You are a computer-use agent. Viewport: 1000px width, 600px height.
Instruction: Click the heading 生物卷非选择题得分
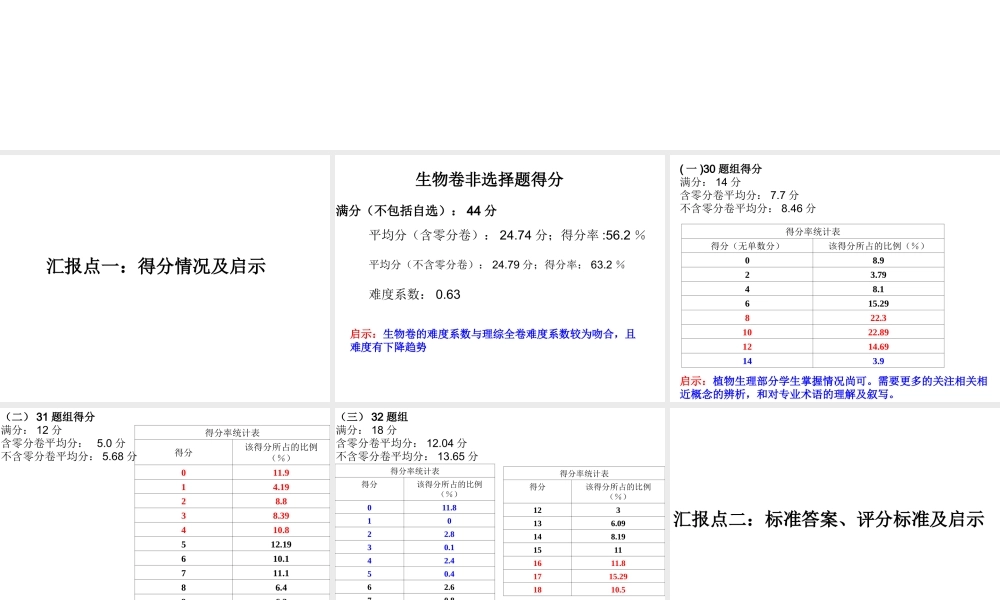[x=489, y=180]
